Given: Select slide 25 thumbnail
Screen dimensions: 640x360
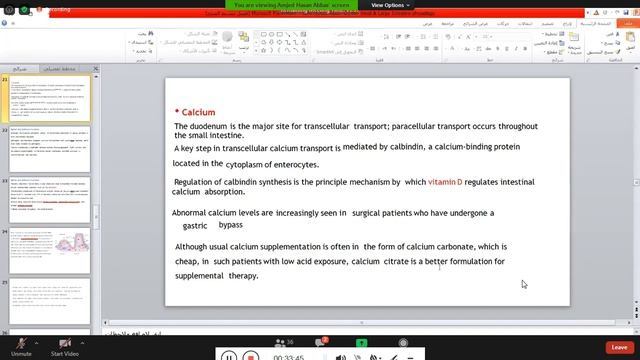Looking at the screenshot, I should pos(49,301).
